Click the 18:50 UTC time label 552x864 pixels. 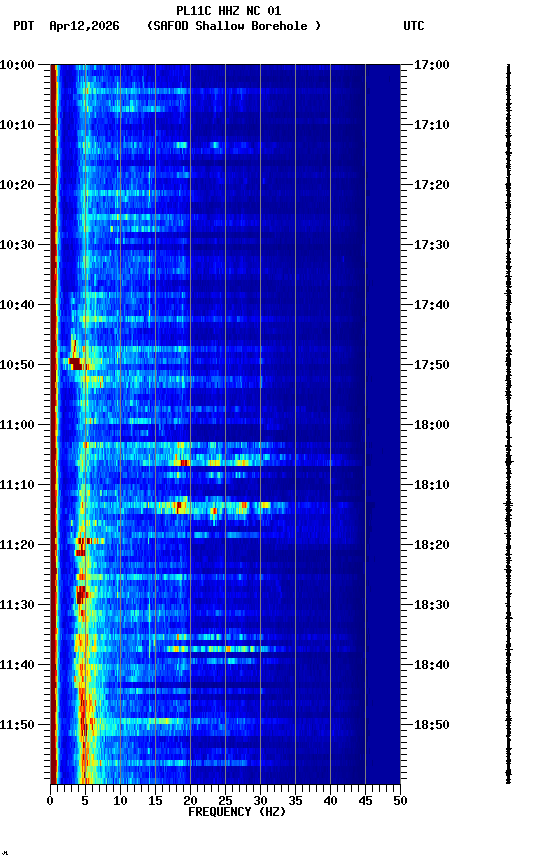[x=432, y=726]
